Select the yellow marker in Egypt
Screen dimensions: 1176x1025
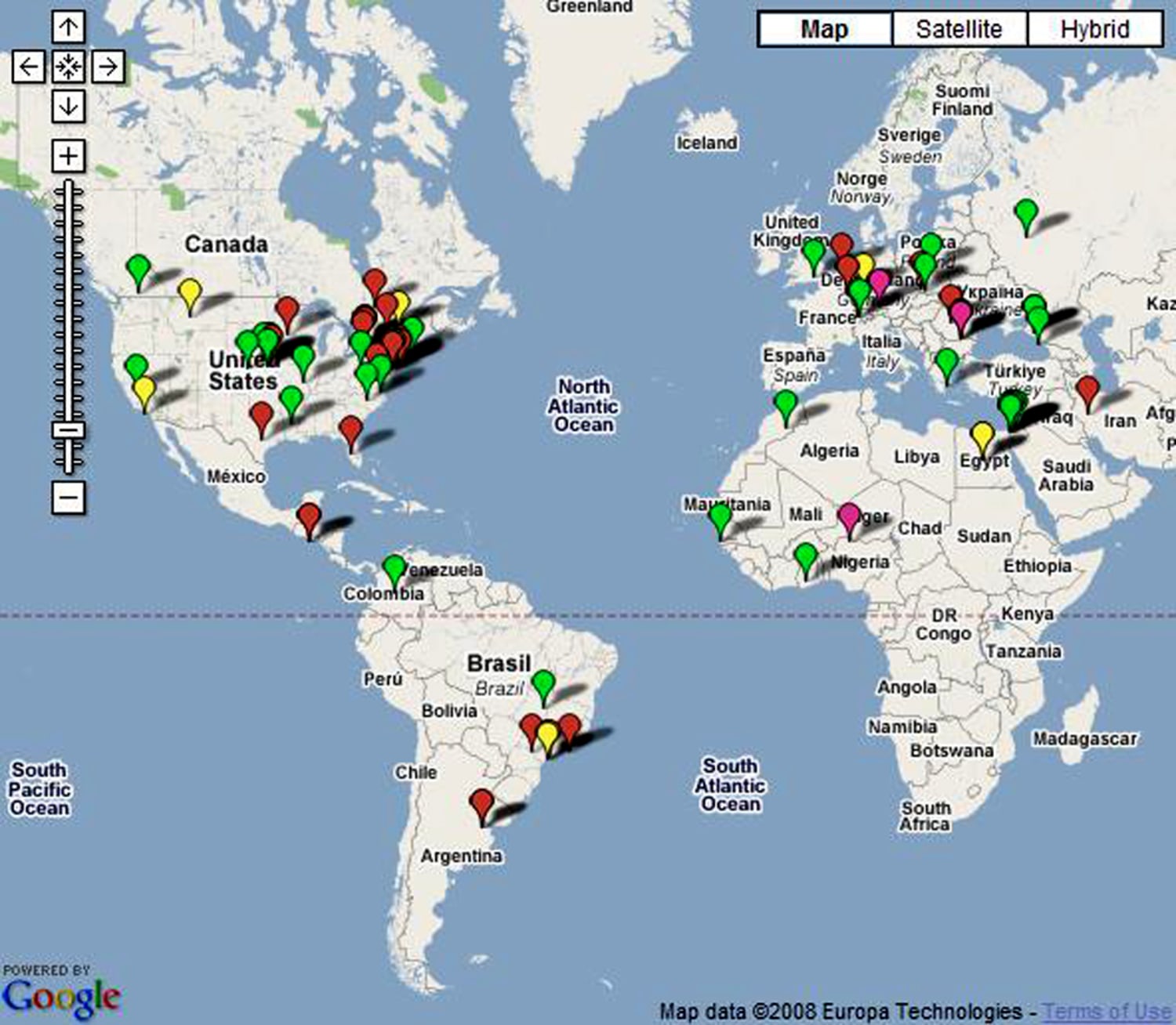(x=982, y=436)
